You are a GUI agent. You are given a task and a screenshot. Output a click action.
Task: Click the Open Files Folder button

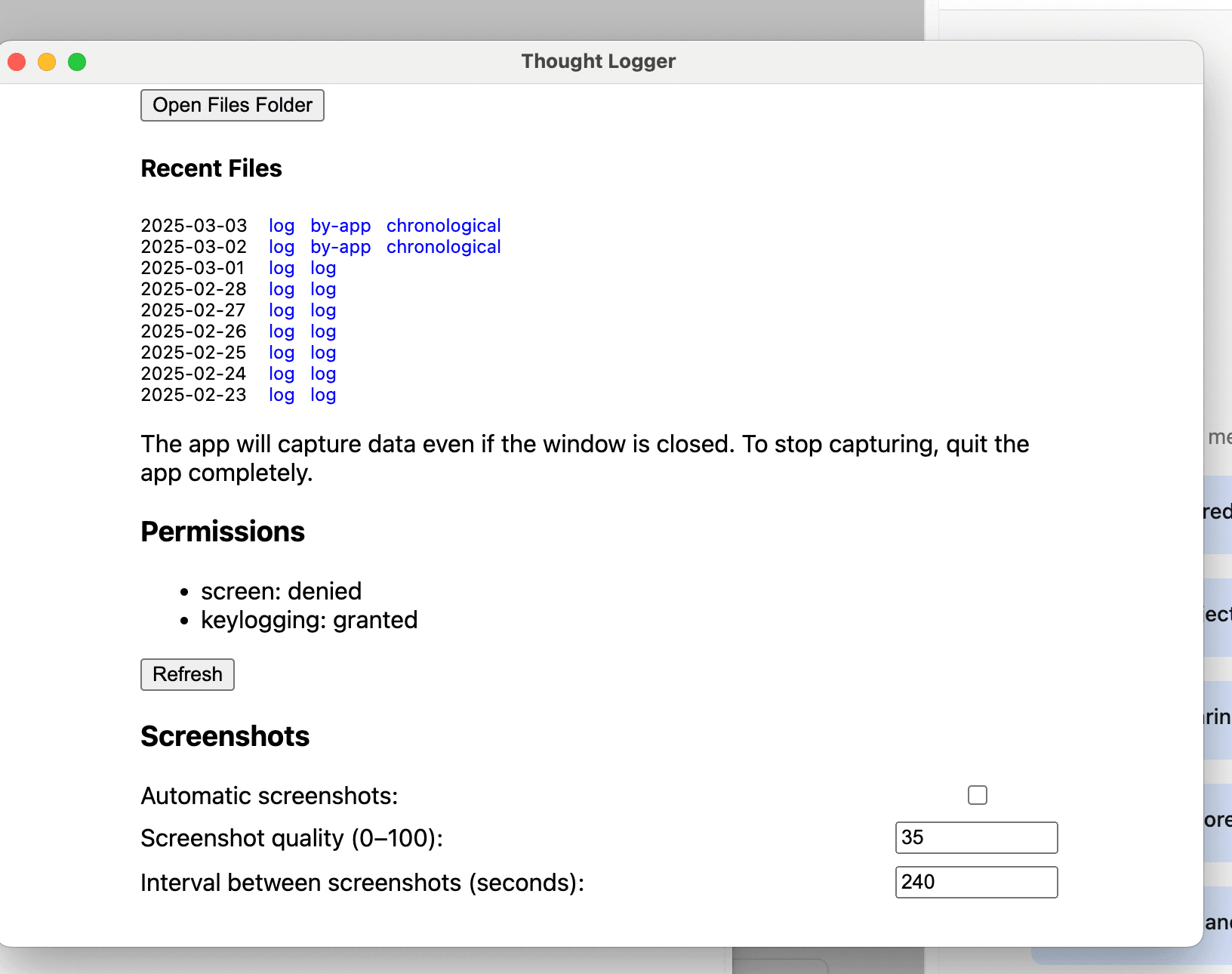[x=233, y=105]
